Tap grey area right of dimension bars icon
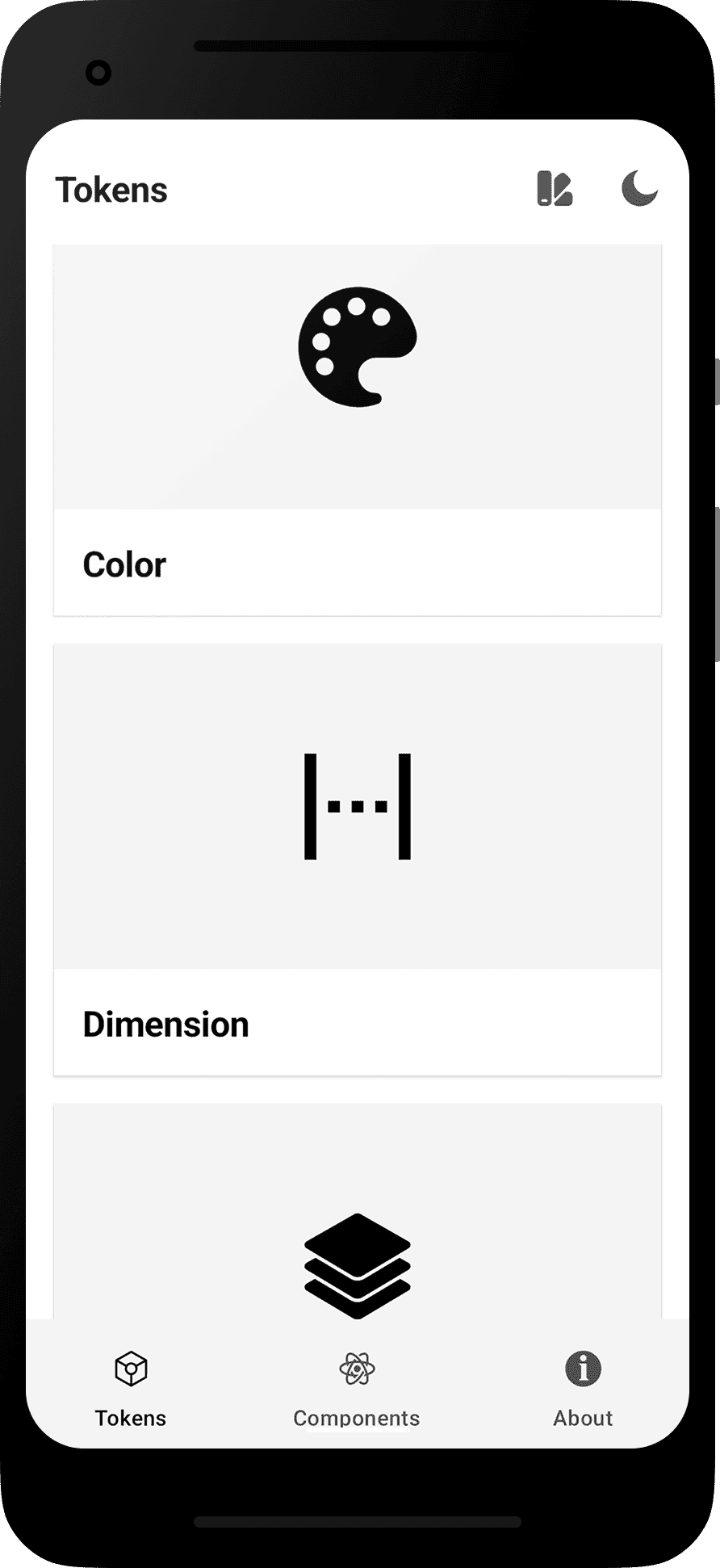This screenshot has height=1568, width=720. coord(541,807)
